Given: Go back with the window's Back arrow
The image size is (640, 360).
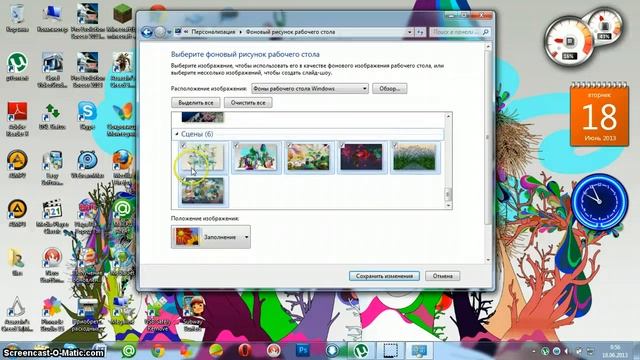Looking at the screenshot, I should pyautogui.click(x=147, y=32).
